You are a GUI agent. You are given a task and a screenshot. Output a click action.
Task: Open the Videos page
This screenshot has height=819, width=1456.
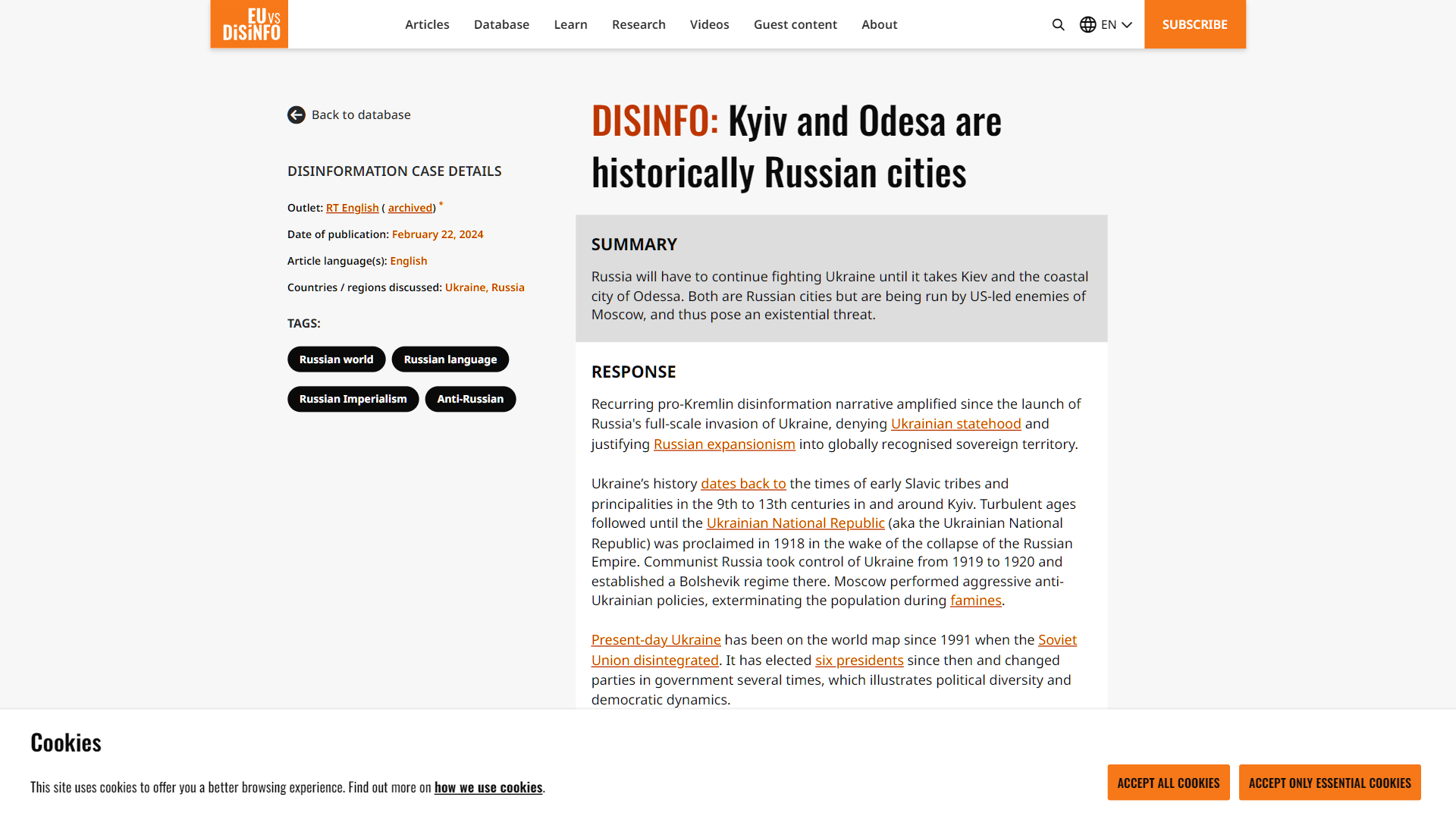[x=709, y=24]
